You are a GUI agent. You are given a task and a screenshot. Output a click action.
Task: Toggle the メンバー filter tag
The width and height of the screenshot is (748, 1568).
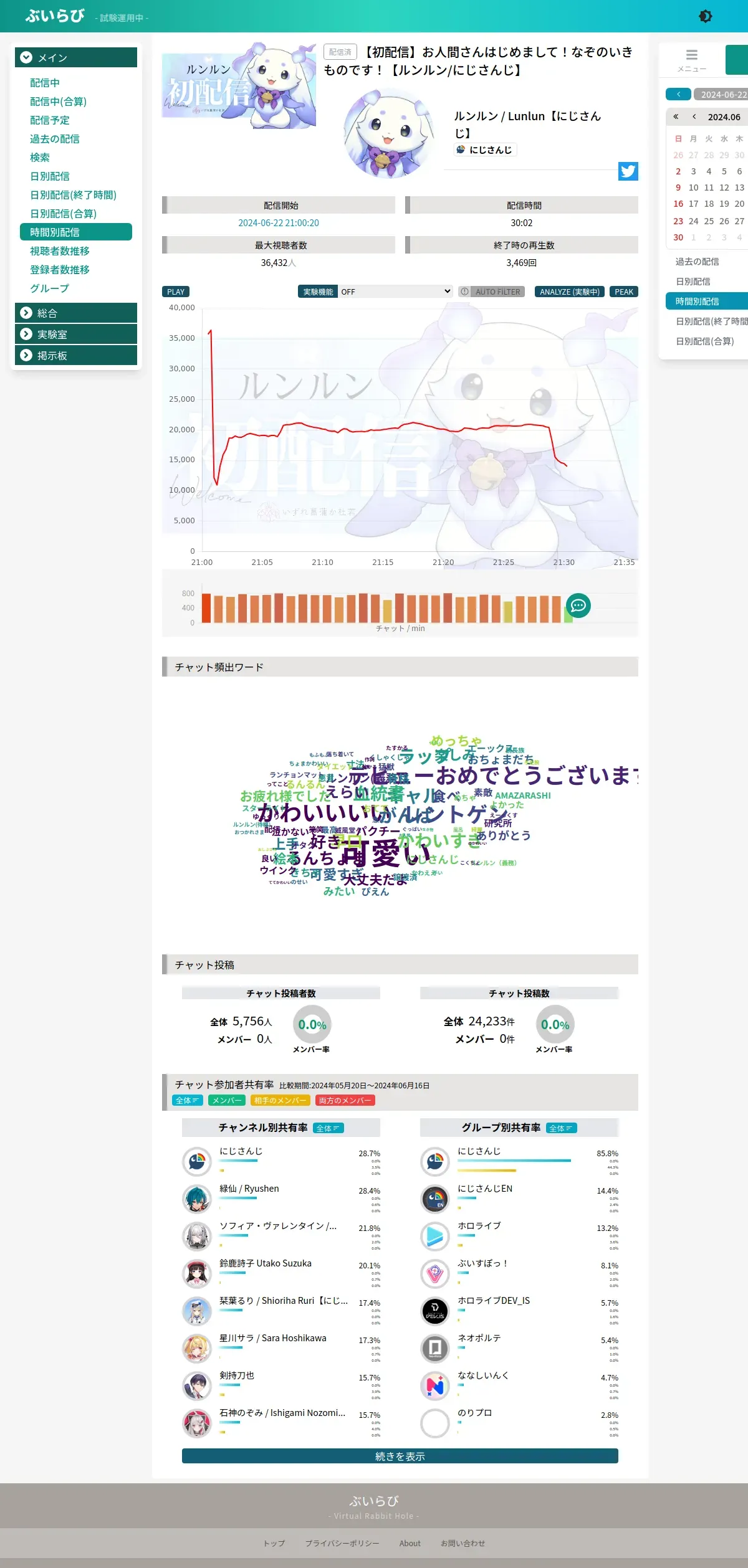227,1100
